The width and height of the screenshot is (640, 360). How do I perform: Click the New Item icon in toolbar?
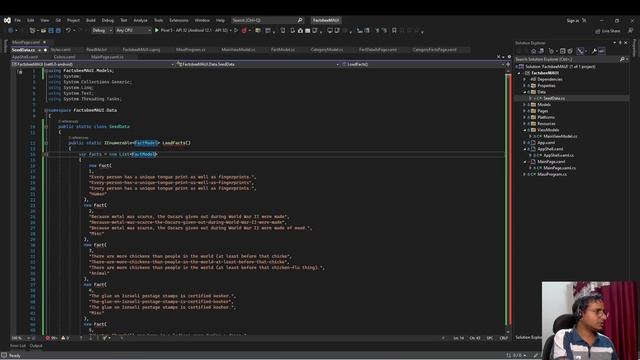(32, 30)
